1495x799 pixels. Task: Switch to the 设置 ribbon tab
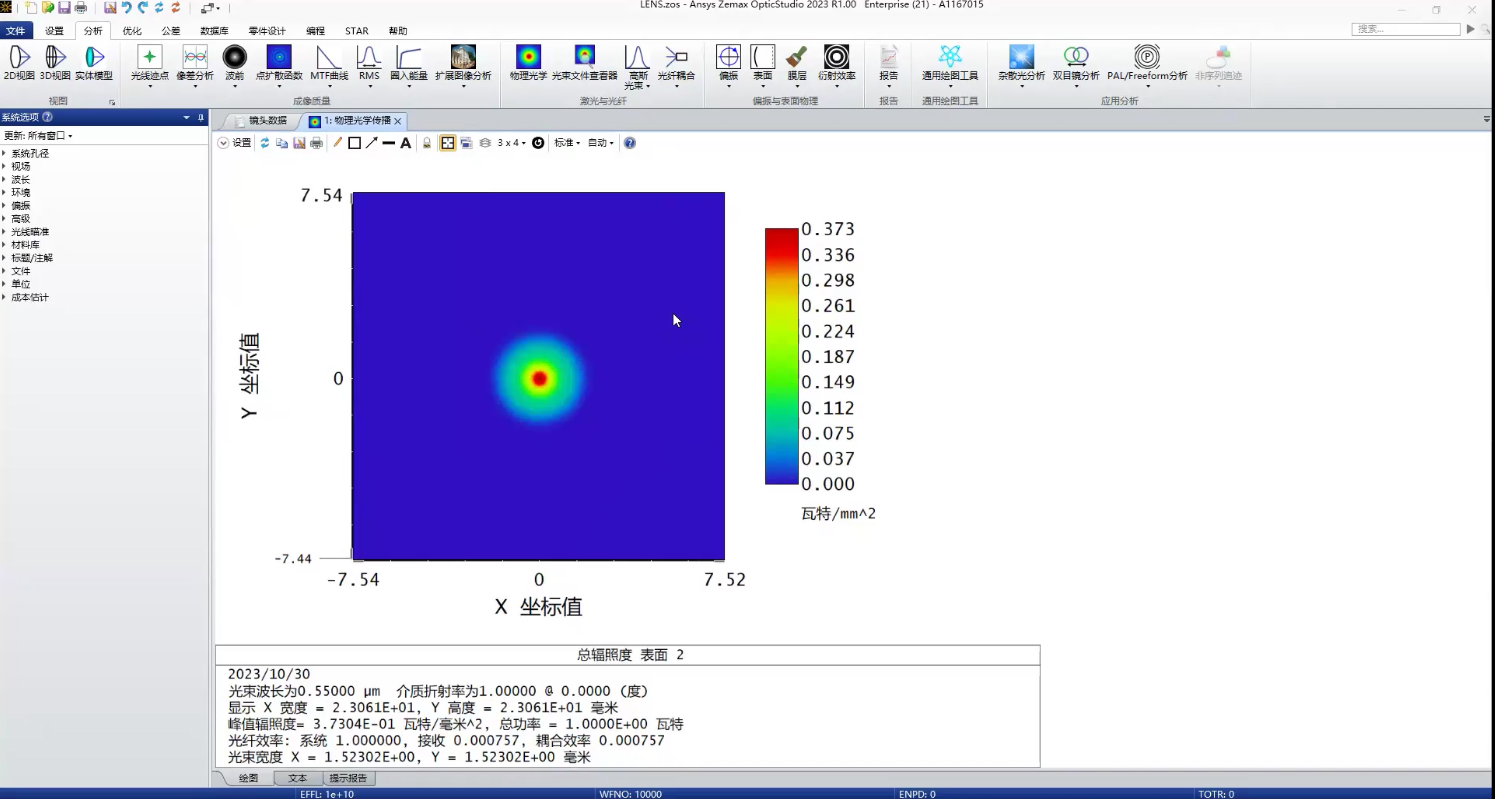(x=54, y=31)
